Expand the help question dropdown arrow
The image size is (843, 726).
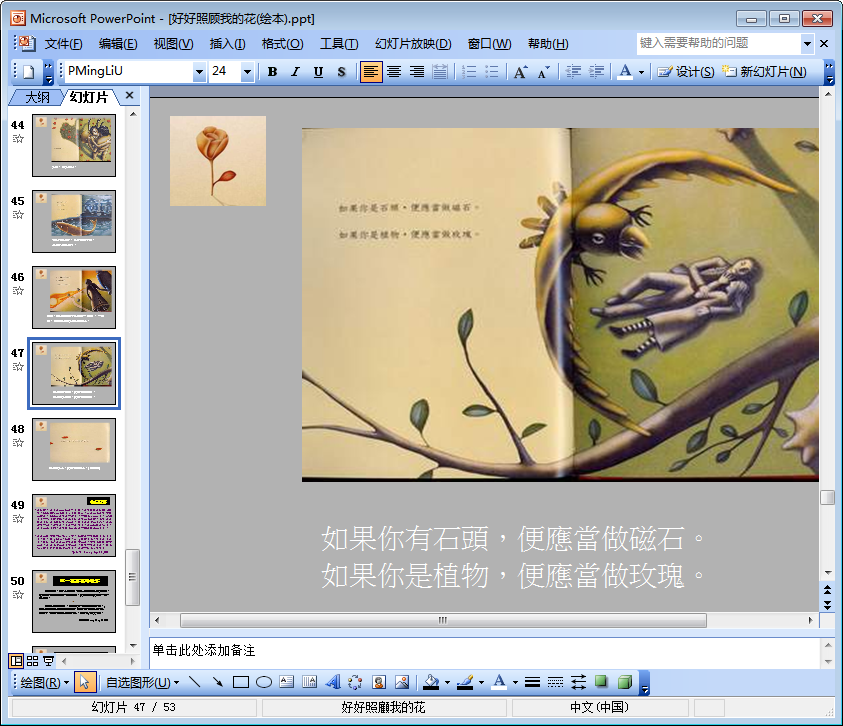tap(807, 44)
